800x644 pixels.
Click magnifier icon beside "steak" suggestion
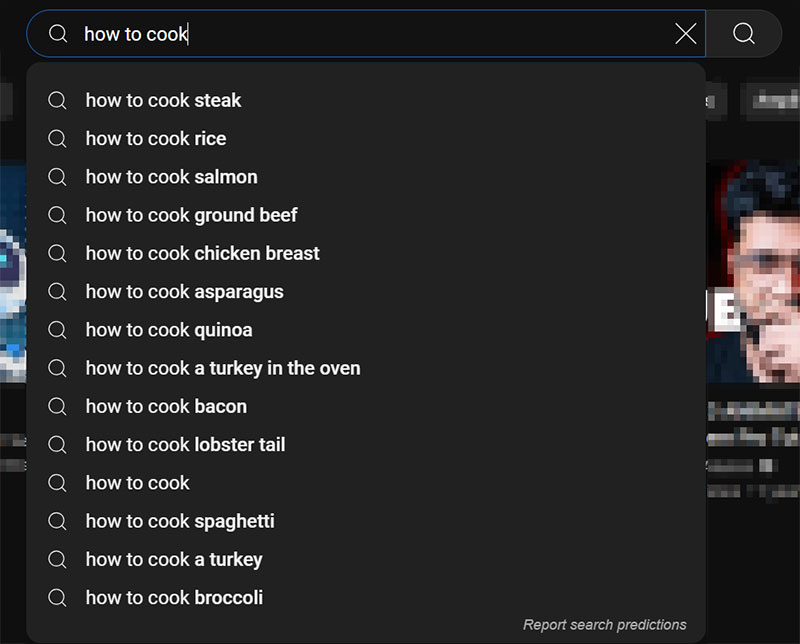click(58, 100)
